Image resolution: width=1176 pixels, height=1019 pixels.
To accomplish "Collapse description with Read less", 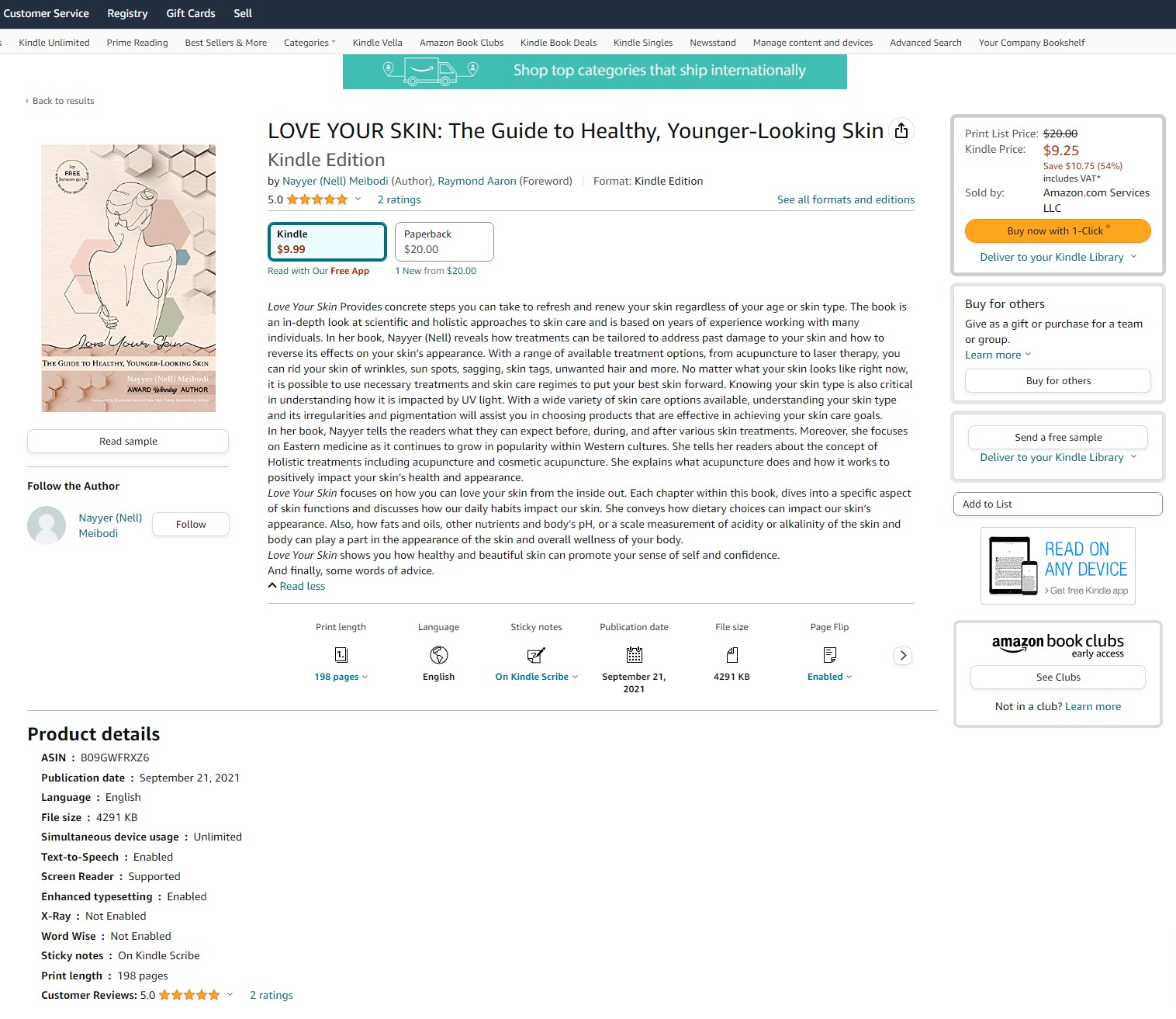I will (x=296, y=586).
